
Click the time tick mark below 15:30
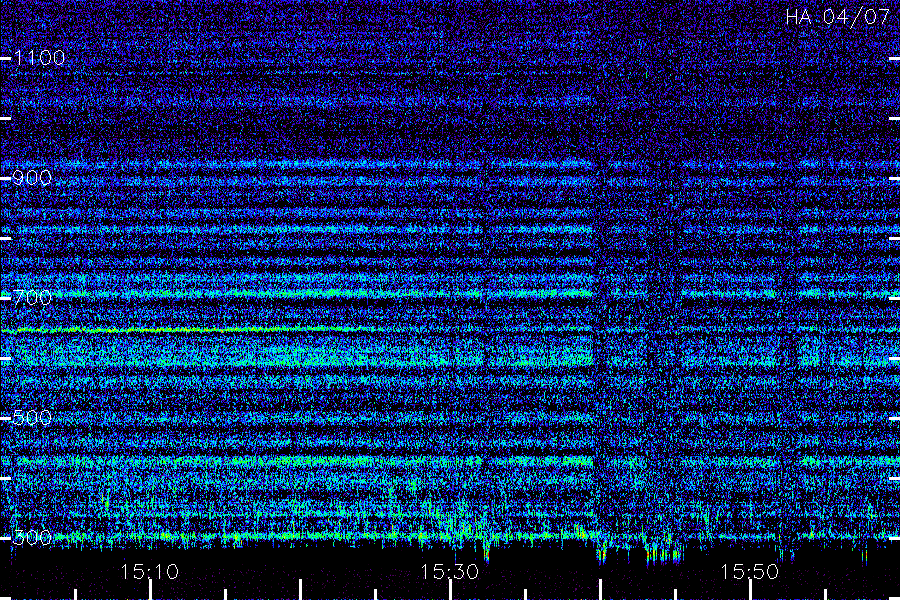451,590
